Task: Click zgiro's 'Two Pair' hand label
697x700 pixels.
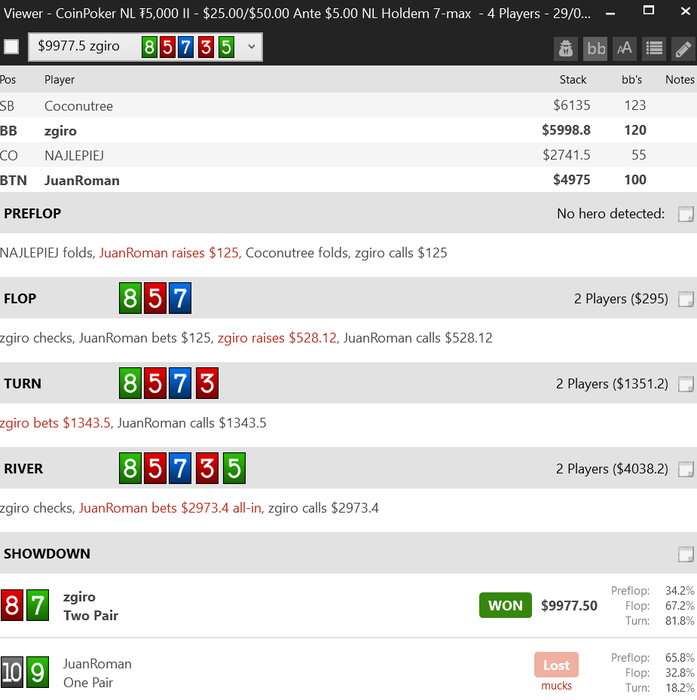Action: coord(91,616)
